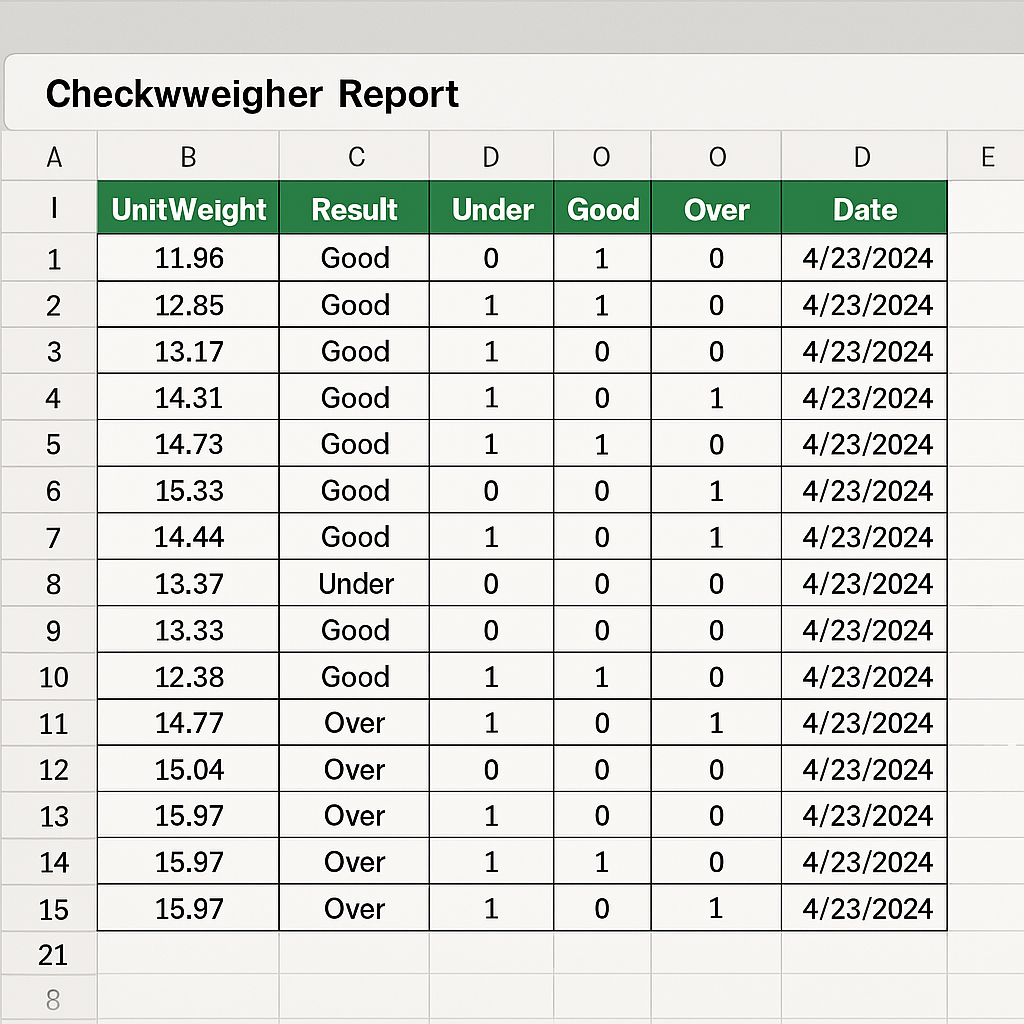Select column header D above Under
Screen dimensions: 1024x1024
pos(491,157)
